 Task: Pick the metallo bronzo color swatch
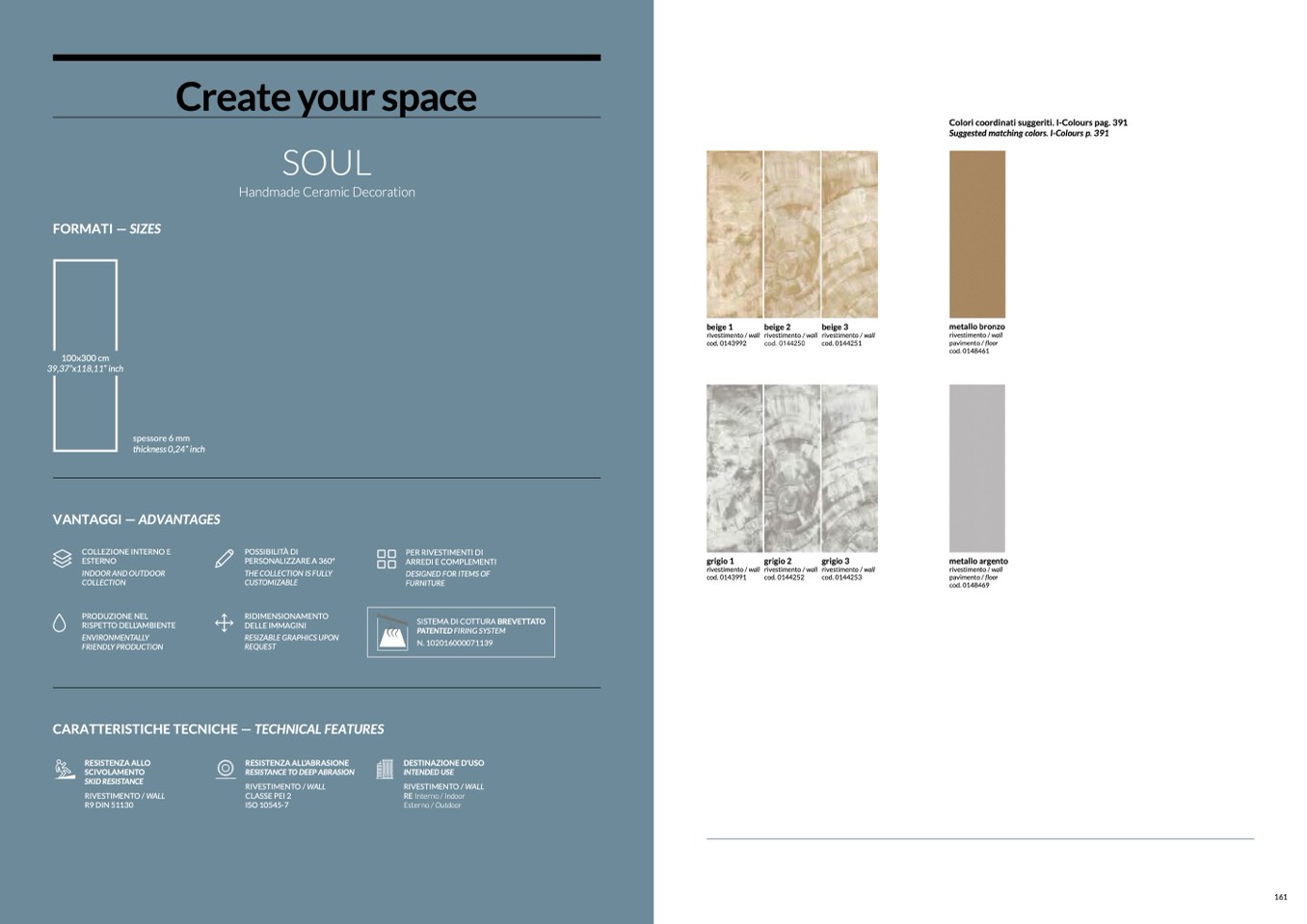pos(976,234)
